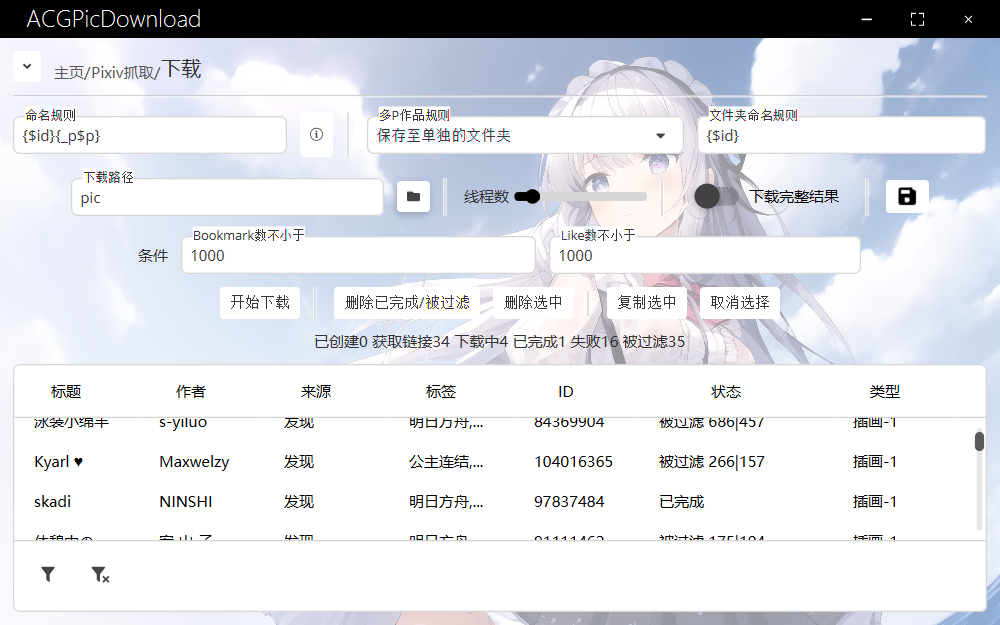Click ID cell 104016365
This screenshot has height=625, width=1000.
tap(573, 462)
